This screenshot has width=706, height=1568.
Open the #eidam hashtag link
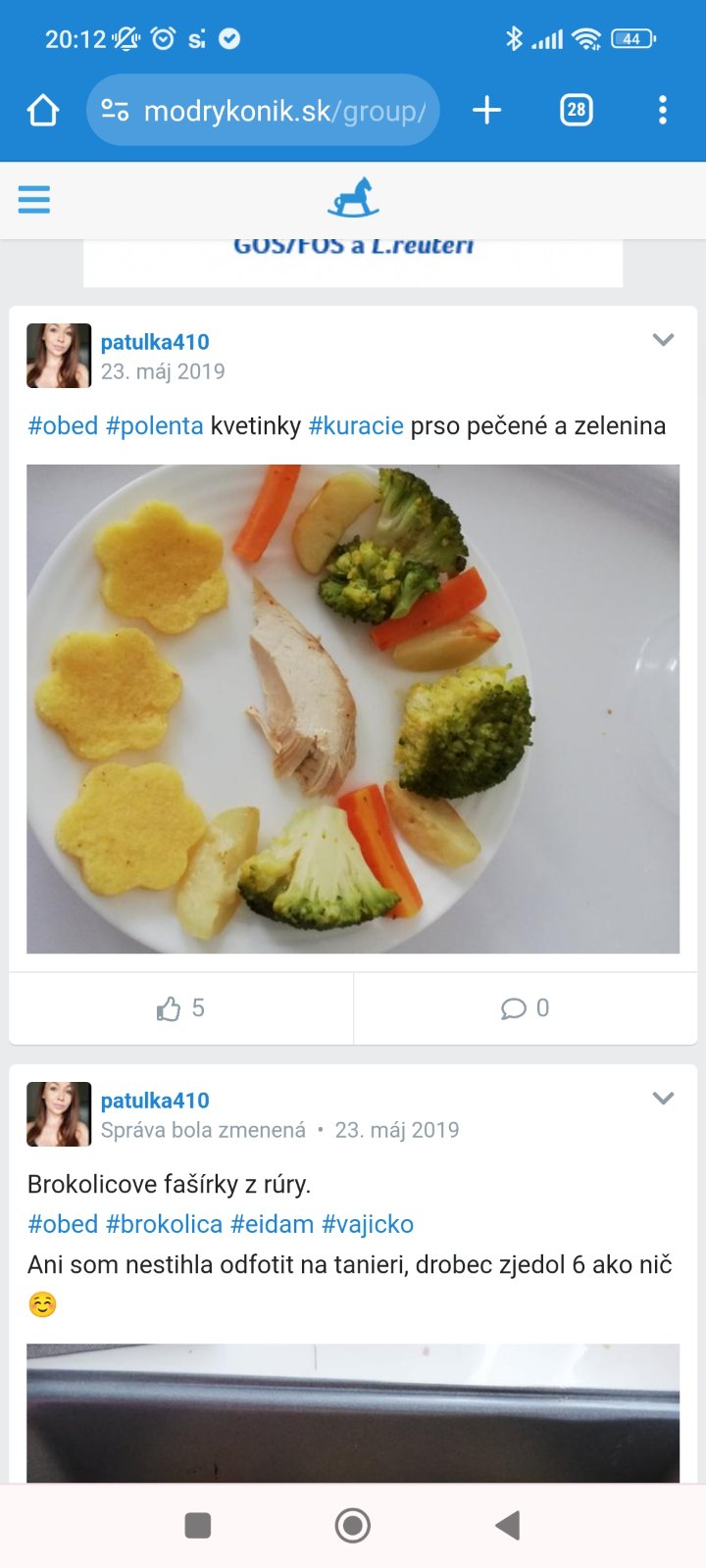pyautogui.click(x=272, y=1224)
